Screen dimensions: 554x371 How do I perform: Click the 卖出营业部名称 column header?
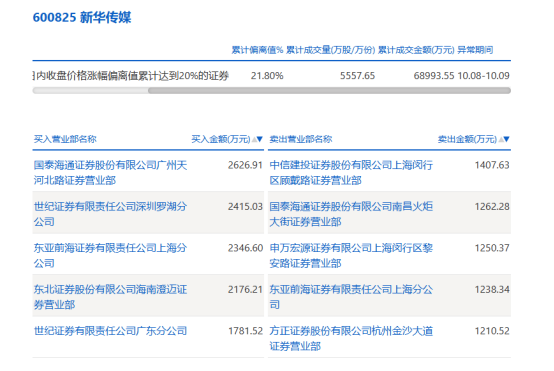coord(301,139)
